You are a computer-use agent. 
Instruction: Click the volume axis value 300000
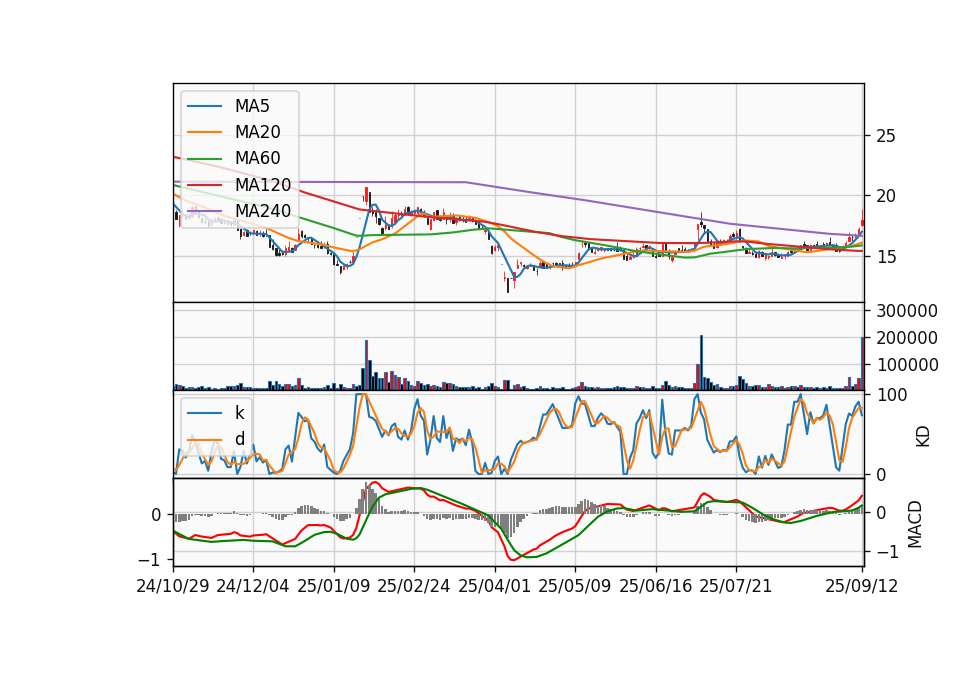pos(907,311)
